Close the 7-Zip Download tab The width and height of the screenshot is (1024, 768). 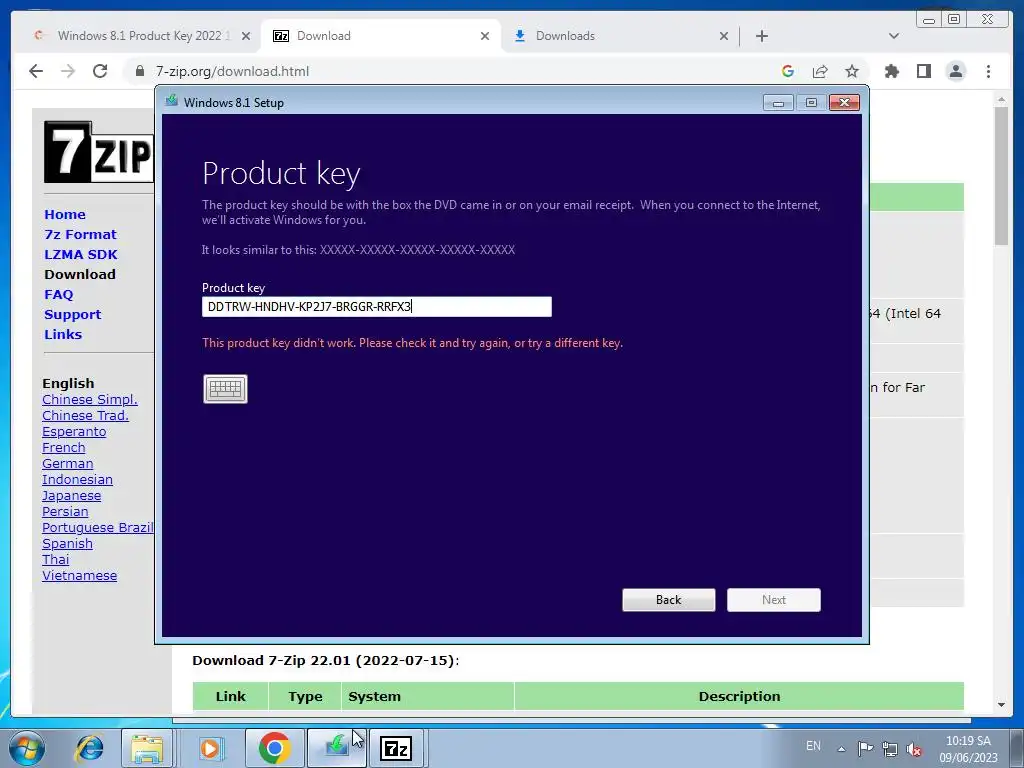click(485, 36)
